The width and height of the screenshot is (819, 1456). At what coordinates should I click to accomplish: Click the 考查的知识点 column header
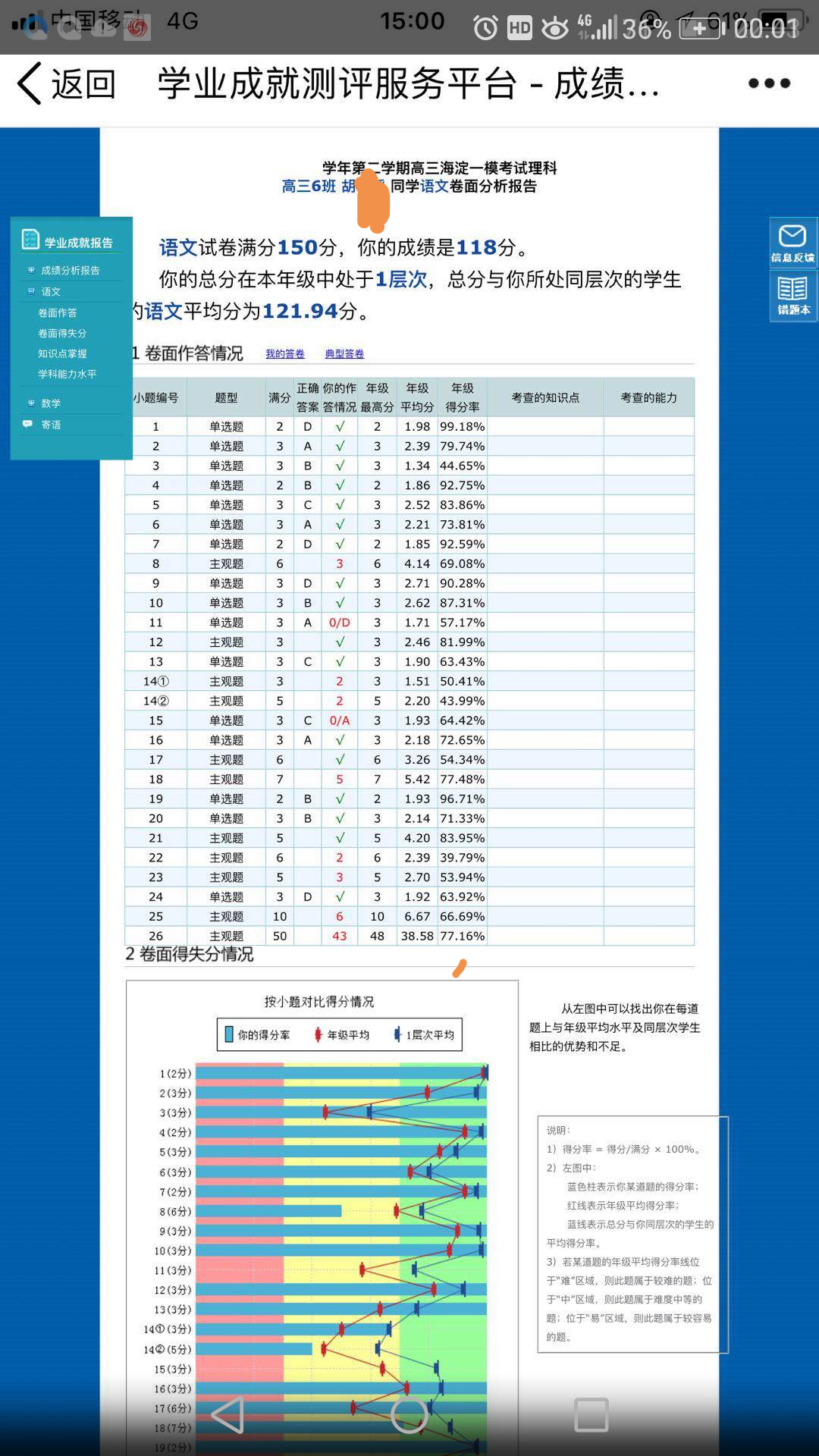545,397
